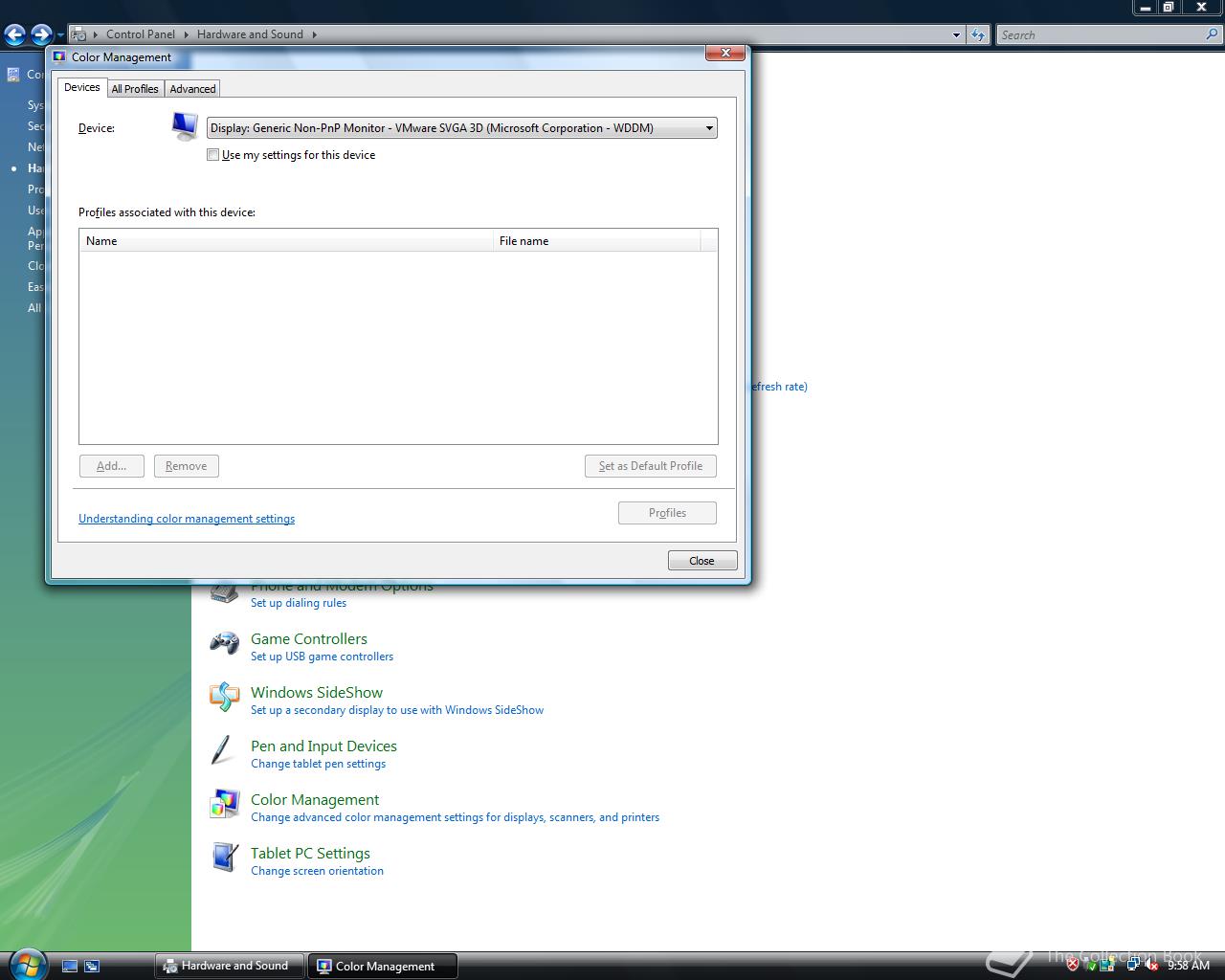Click Show Desktop quick launch icon
This screenshot has height=980, width=1225.
click(70, 966)
